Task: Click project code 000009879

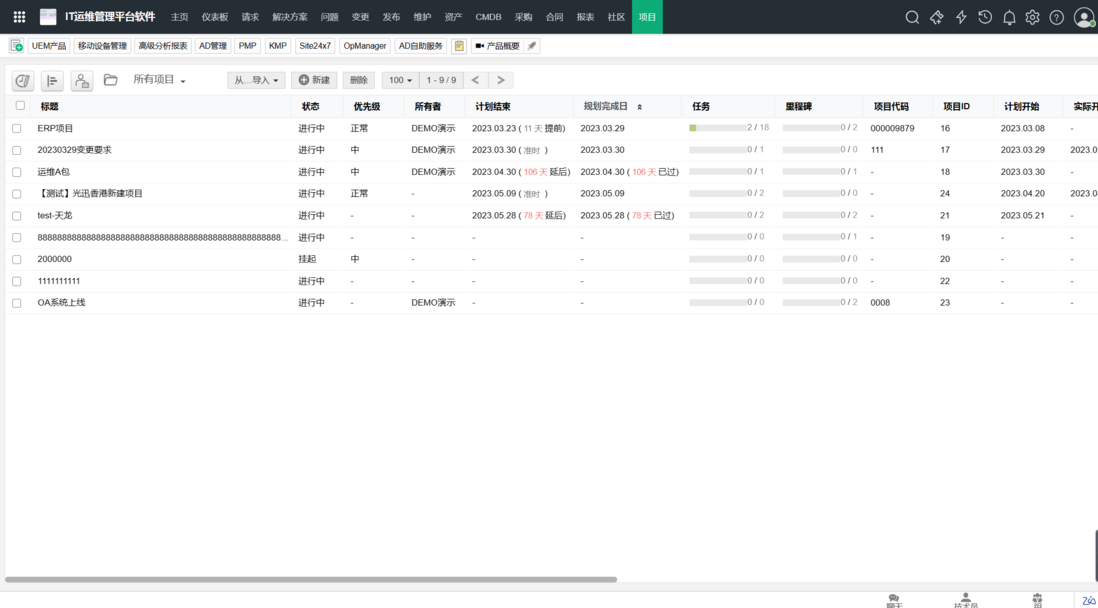Action: [892, 128]
